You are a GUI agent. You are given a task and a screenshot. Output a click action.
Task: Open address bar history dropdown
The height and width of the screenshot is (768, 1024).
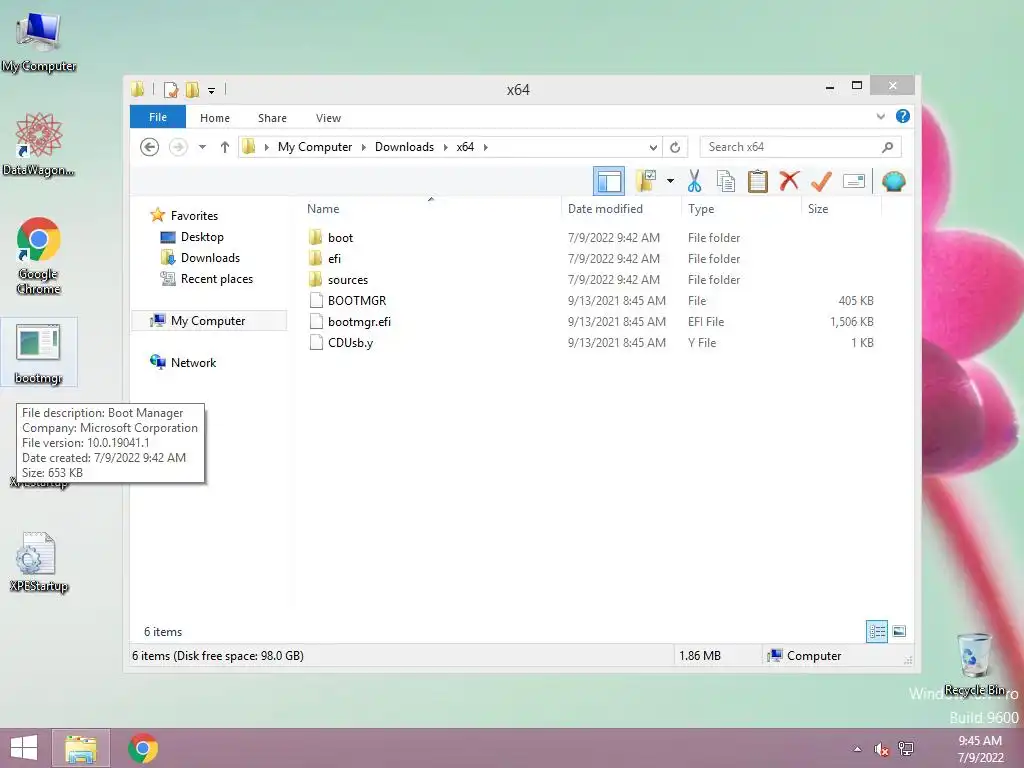652,147
